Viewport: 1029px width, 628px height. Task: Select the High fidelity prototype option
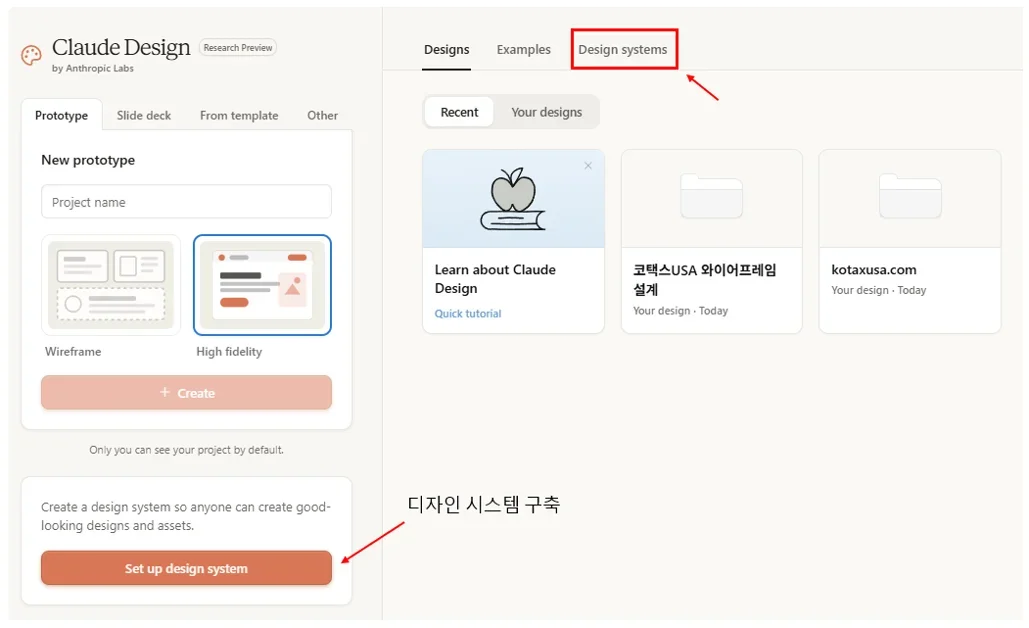[x=262, y=285]
